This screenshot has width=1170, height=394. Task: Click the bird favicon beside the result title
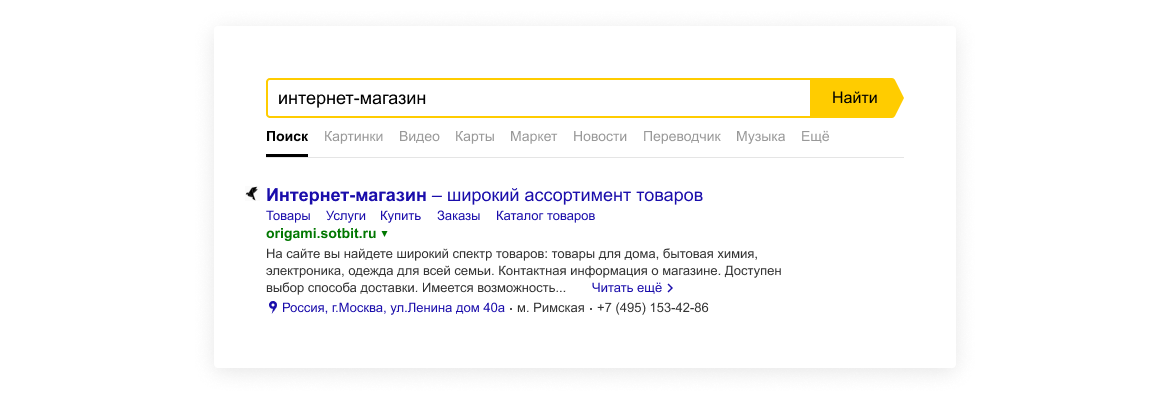click(251, 194)
